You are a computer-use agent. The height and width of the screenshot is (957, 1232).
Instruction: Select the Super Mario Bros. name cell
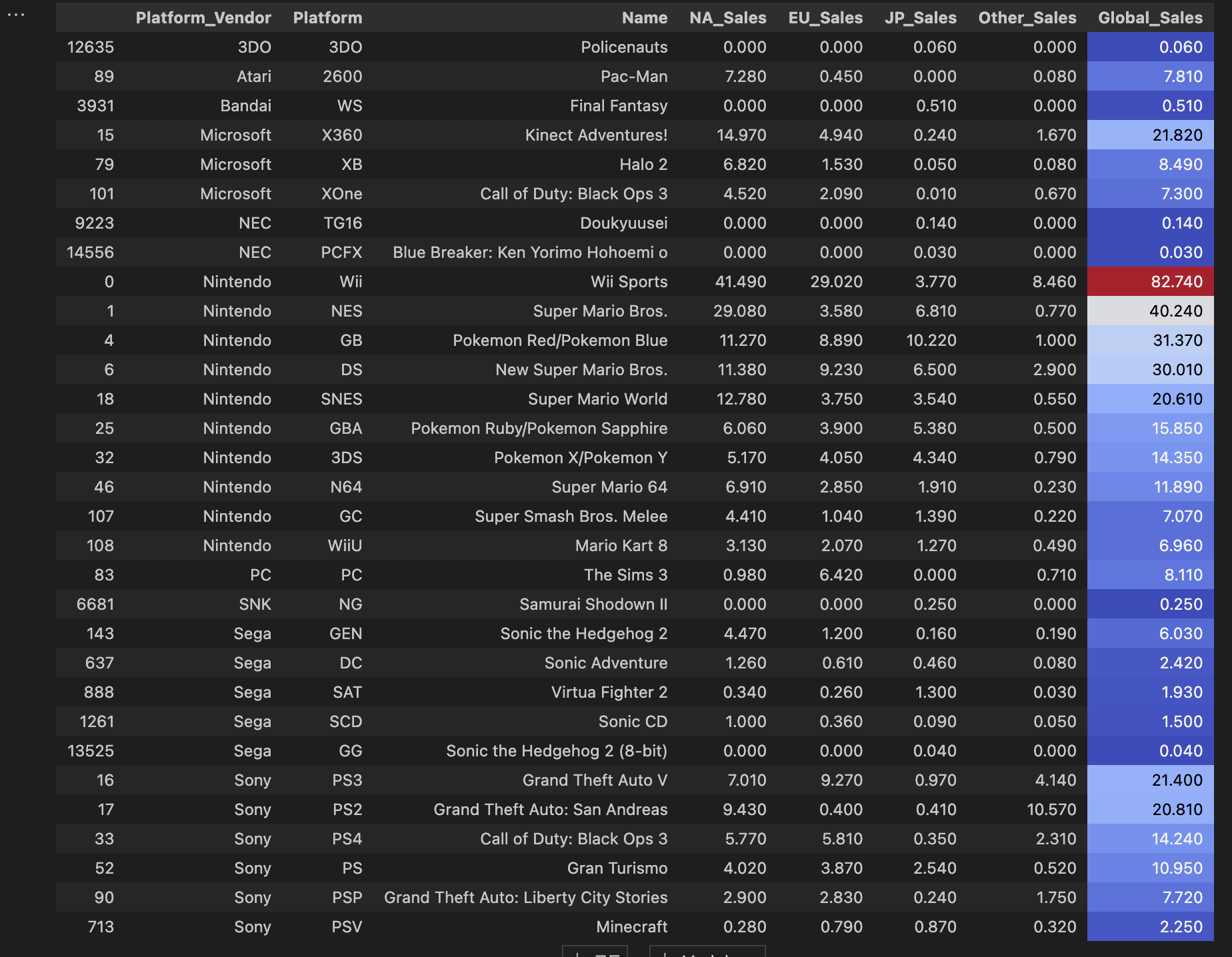click(x=600, y=311)
